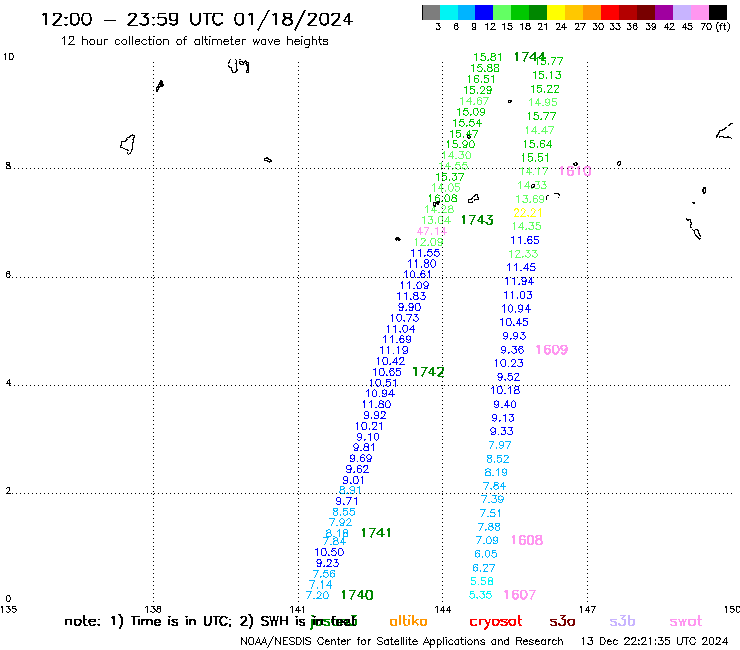Click the 7.20 wave height value

coord(317,595)
